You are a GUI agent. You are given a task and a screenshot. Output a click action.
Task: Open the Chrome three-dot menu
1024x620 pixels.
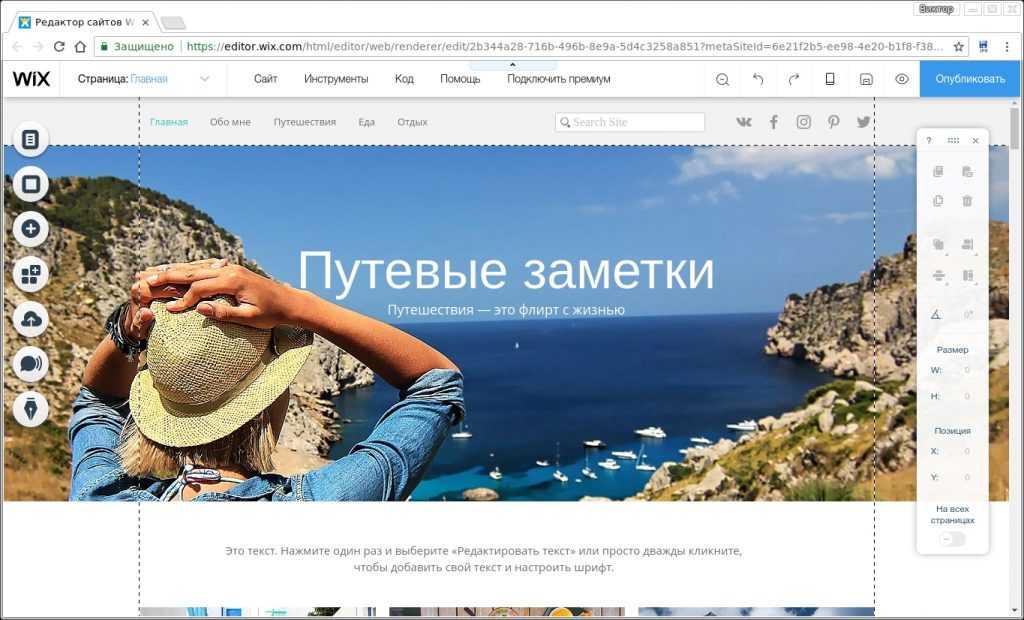point(1007,46)
